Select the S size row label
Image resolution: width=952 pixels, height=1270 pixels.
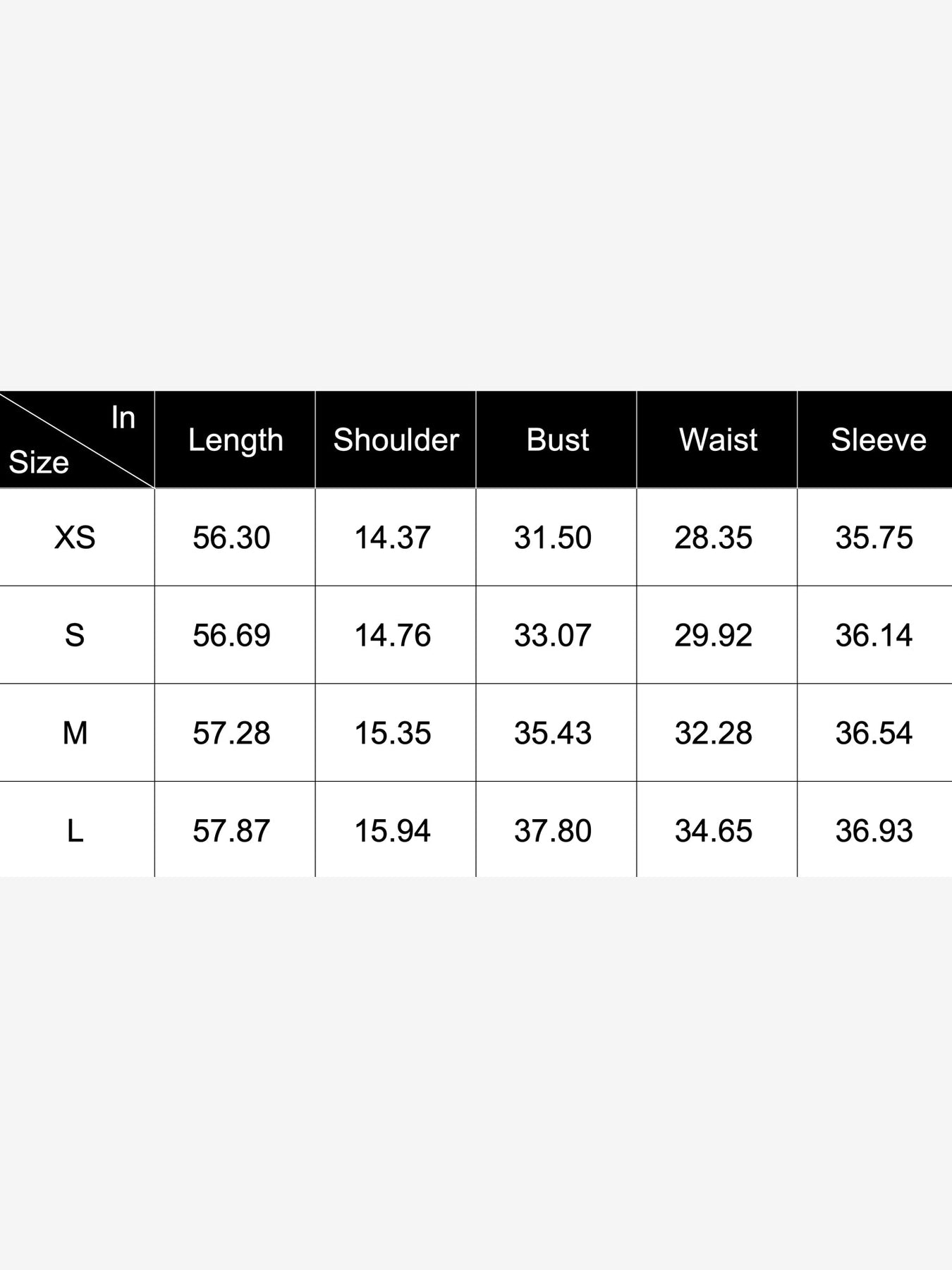[75, 635]
